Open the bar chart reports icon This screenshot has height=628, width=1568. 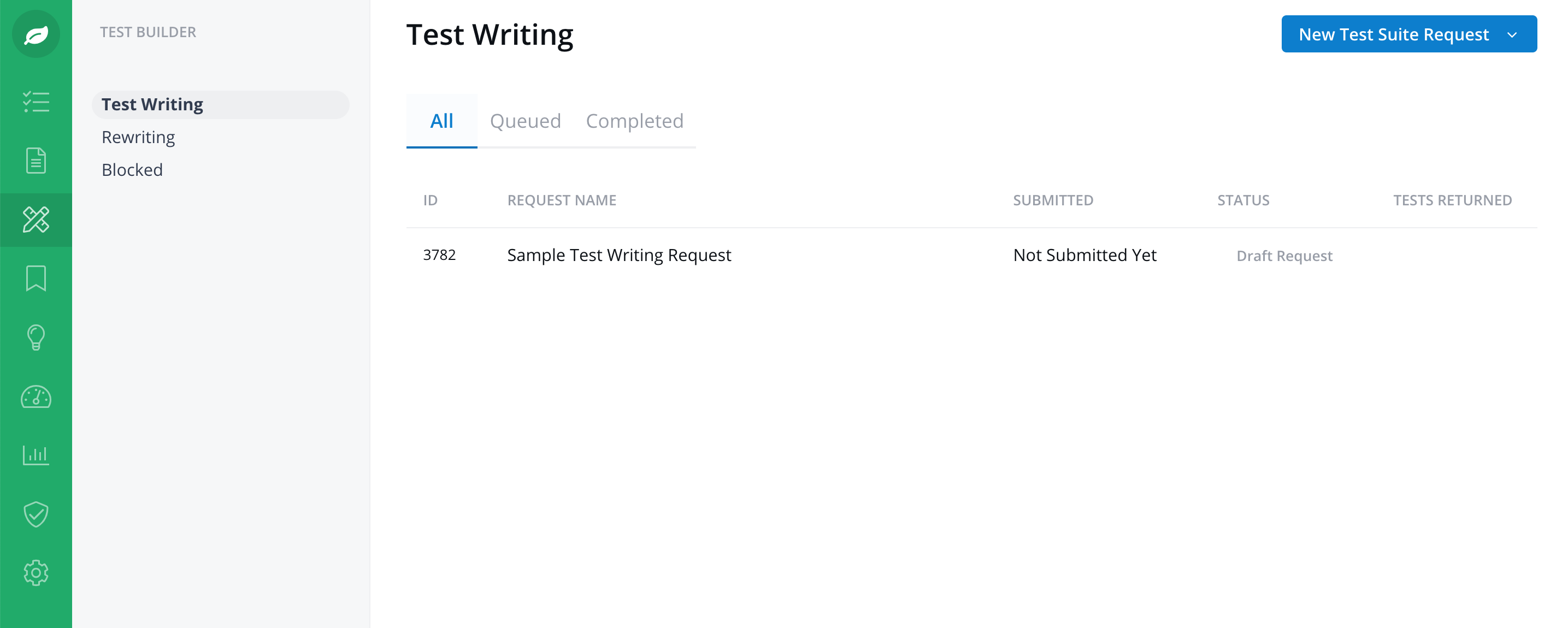(36, 455)
